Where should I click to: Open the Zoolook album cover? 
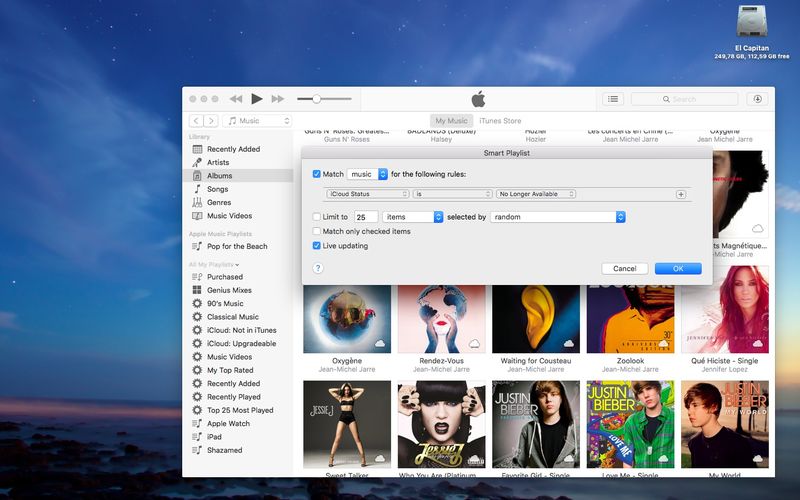click(x=630, y=319)
